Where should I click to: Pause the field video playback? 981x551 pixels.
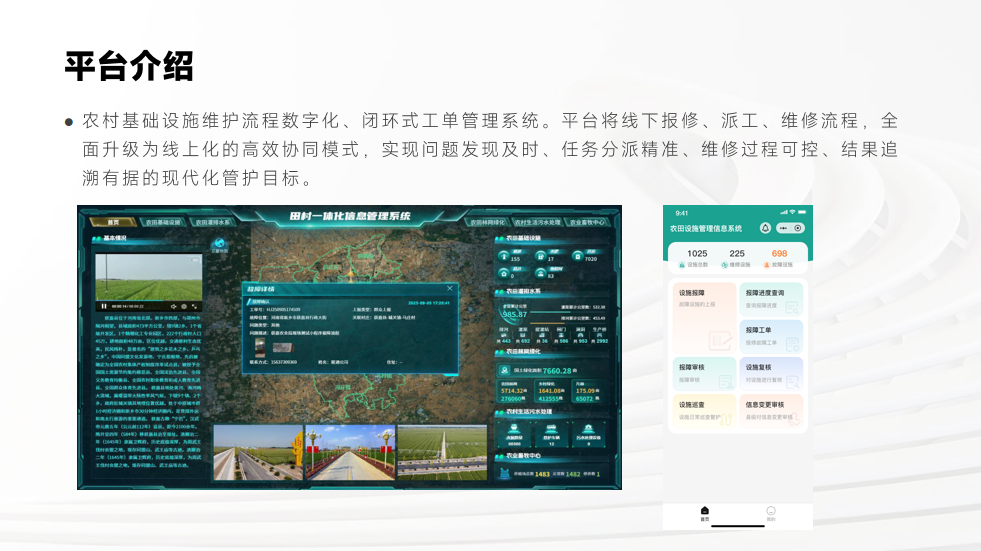pos(104,306)
